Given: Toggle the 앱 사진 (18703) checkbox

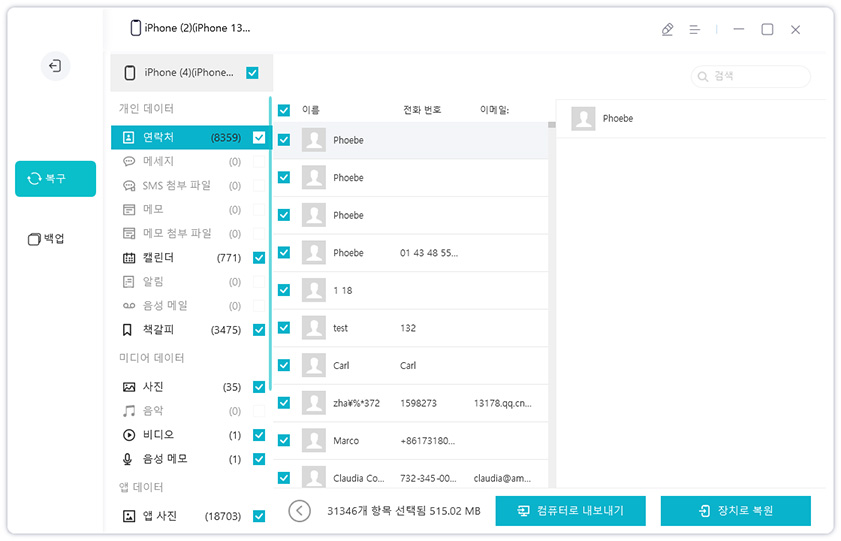Looking at the screenshot, I should 259,516.
